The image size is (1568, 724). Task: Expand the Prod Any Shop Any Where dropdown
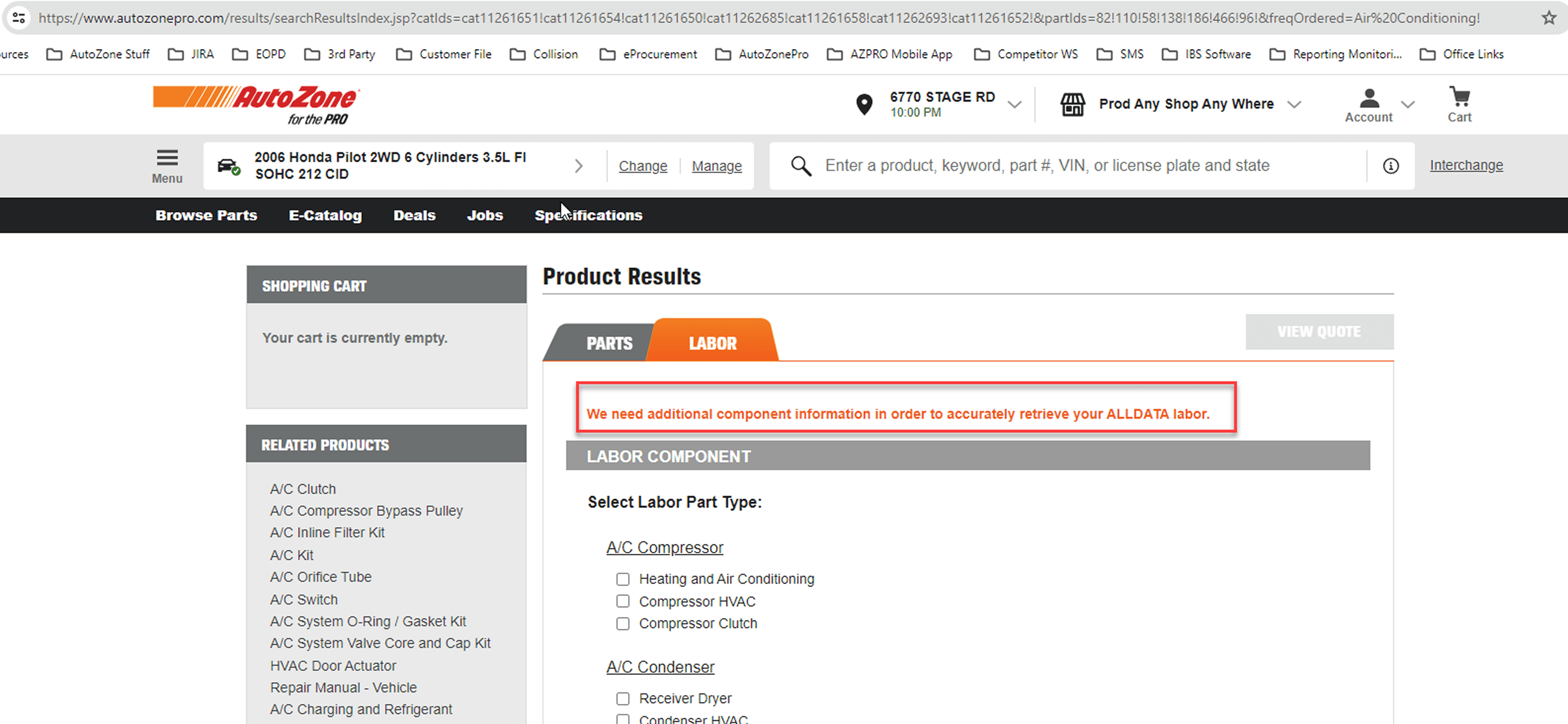pos(1294,105)
